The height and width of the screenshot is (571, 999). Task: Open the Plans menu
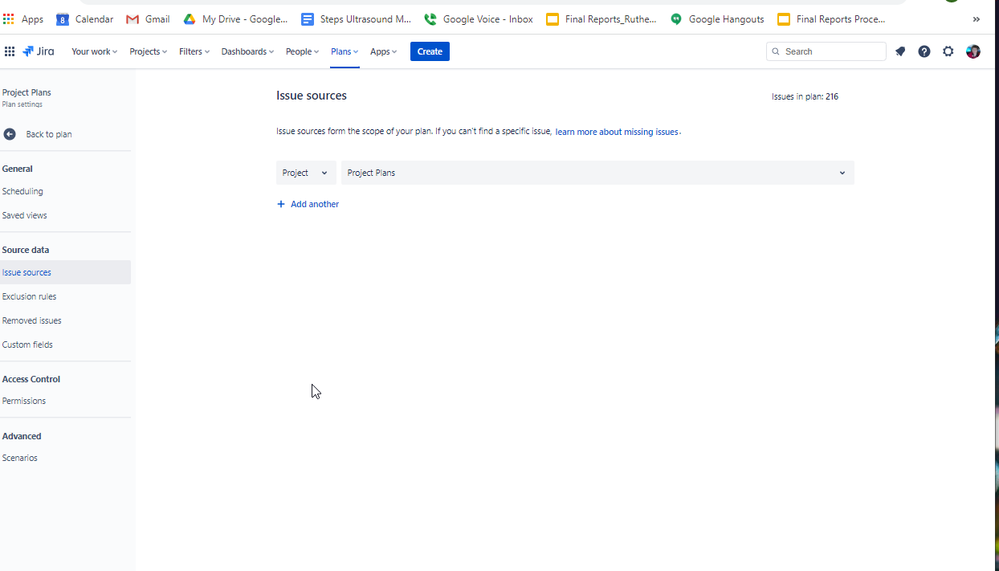344,52
